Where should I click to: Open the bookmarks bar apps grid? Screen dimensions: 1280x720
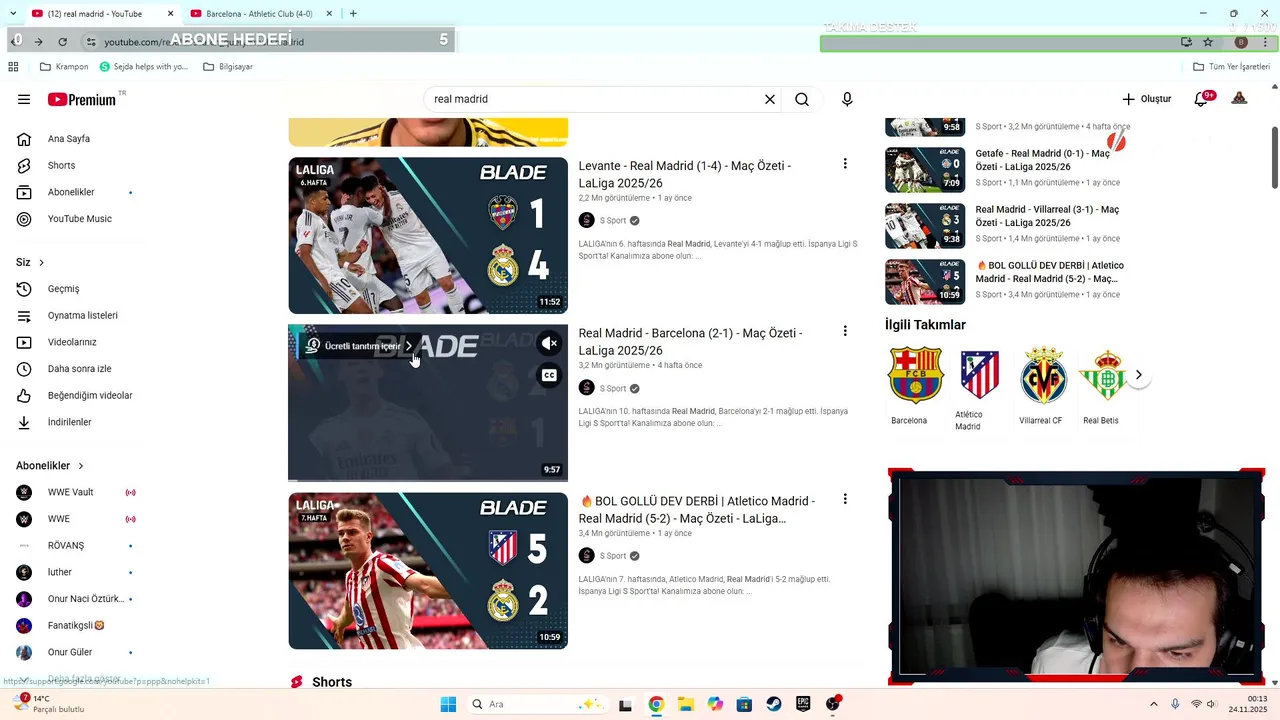point(13,67)
